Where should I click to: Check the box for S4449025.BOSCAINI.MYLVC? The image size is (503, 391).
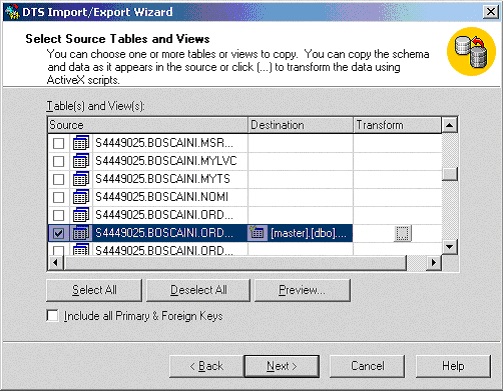59,161
